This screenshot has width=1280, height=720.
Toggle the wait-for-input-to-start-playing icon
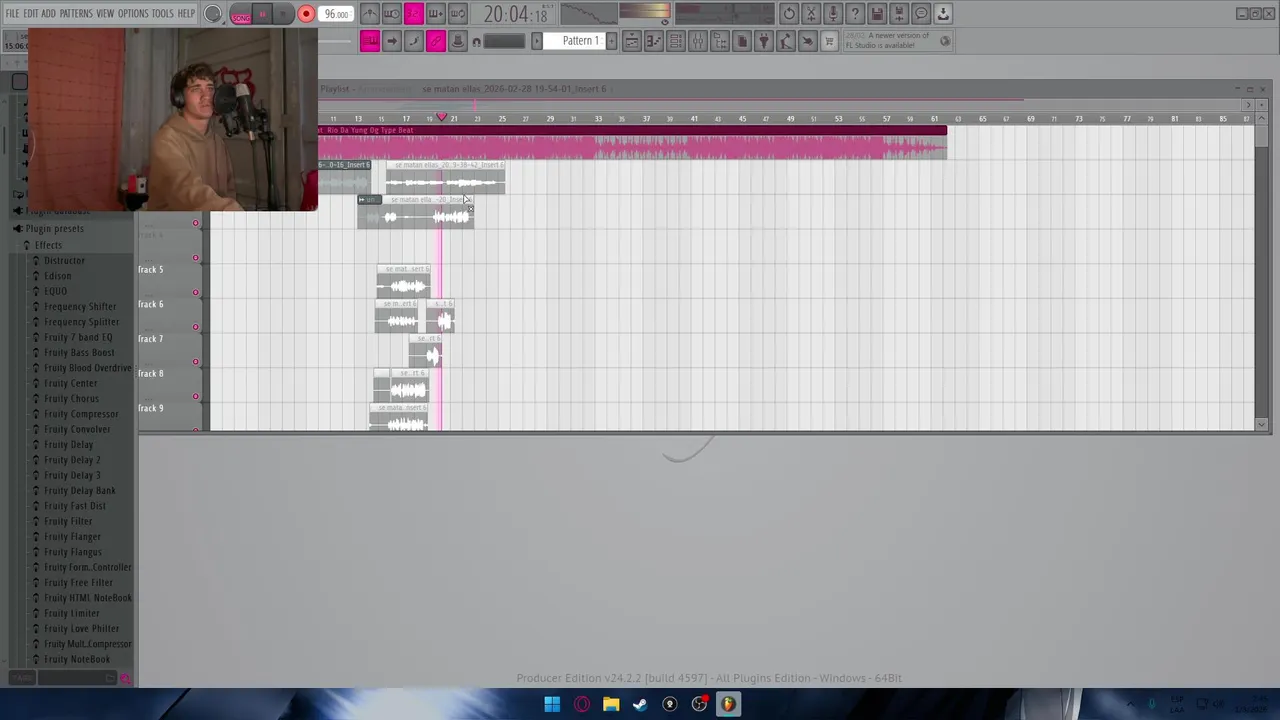pos(392,14)
